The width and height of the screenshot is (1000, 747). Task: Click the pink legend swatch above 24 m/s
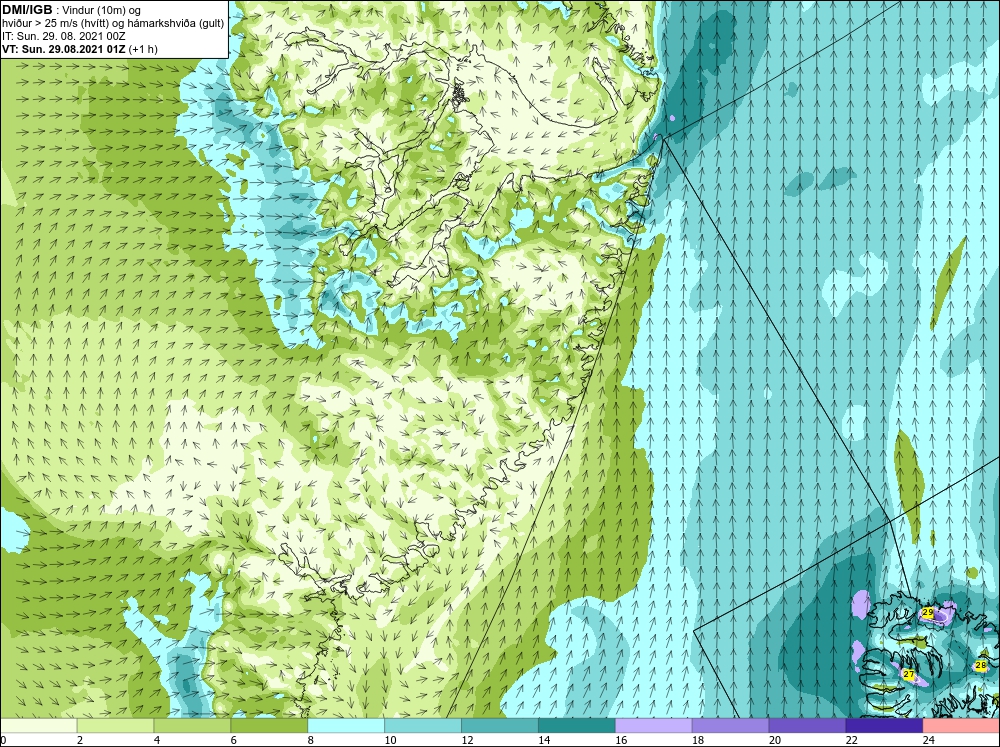(x=961, y=726)
